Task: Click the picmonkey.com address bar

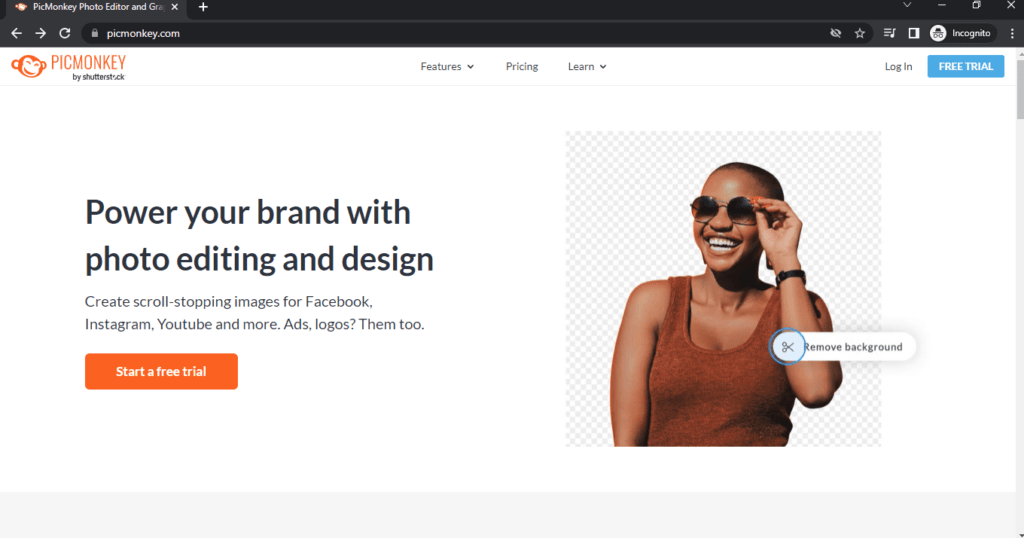Action: pyautogui.click(x=457, y=33)
